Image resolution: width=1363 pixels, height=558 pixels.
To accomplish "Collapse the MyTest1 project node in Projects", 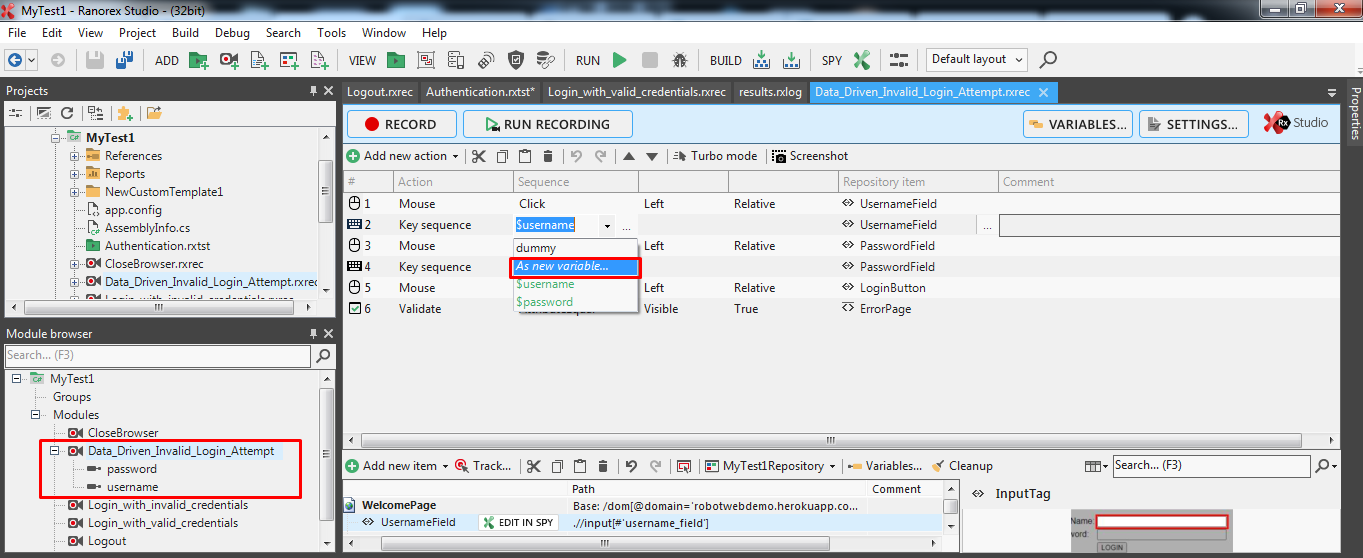I will (57, 138).
